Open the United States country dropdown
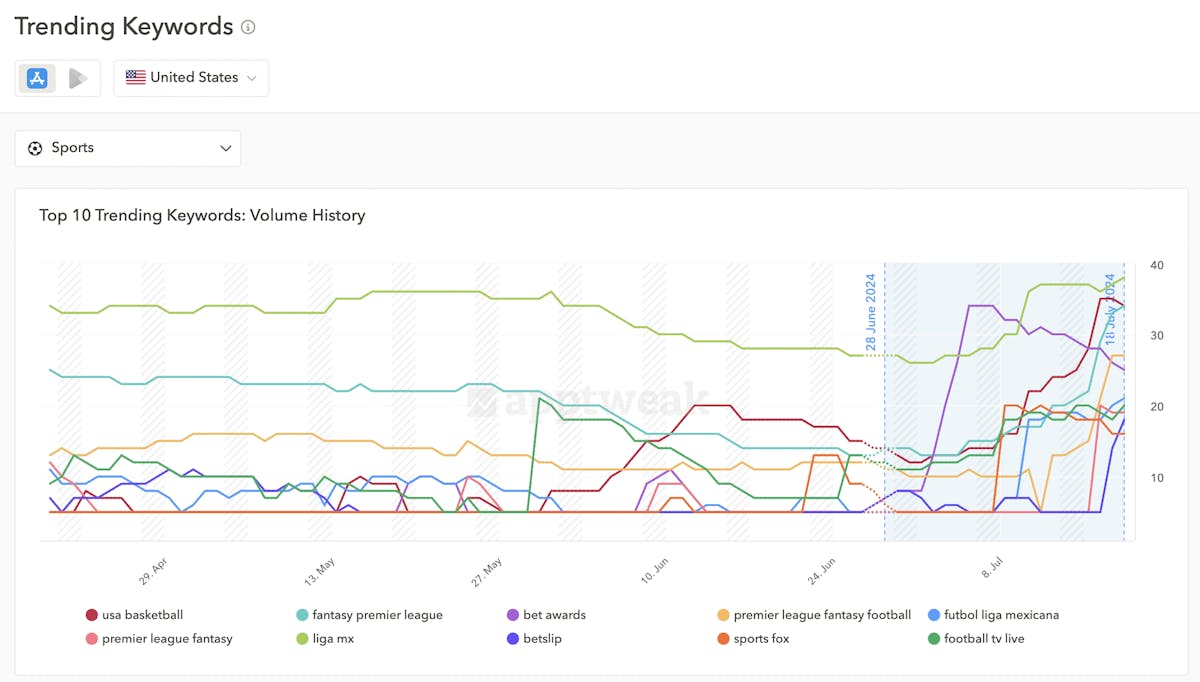The width and height of the screenshot is (1200, 682). 191,78
